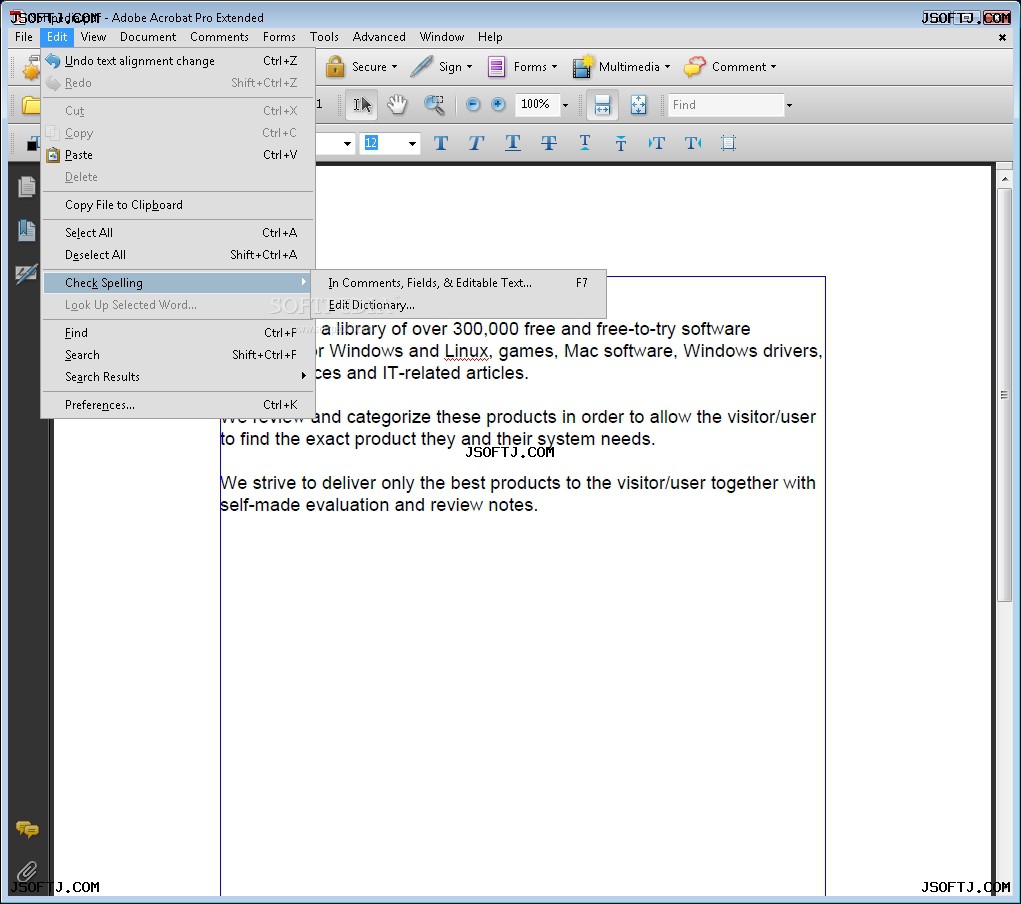Open the font size 12 dropdown

[412, 143]
